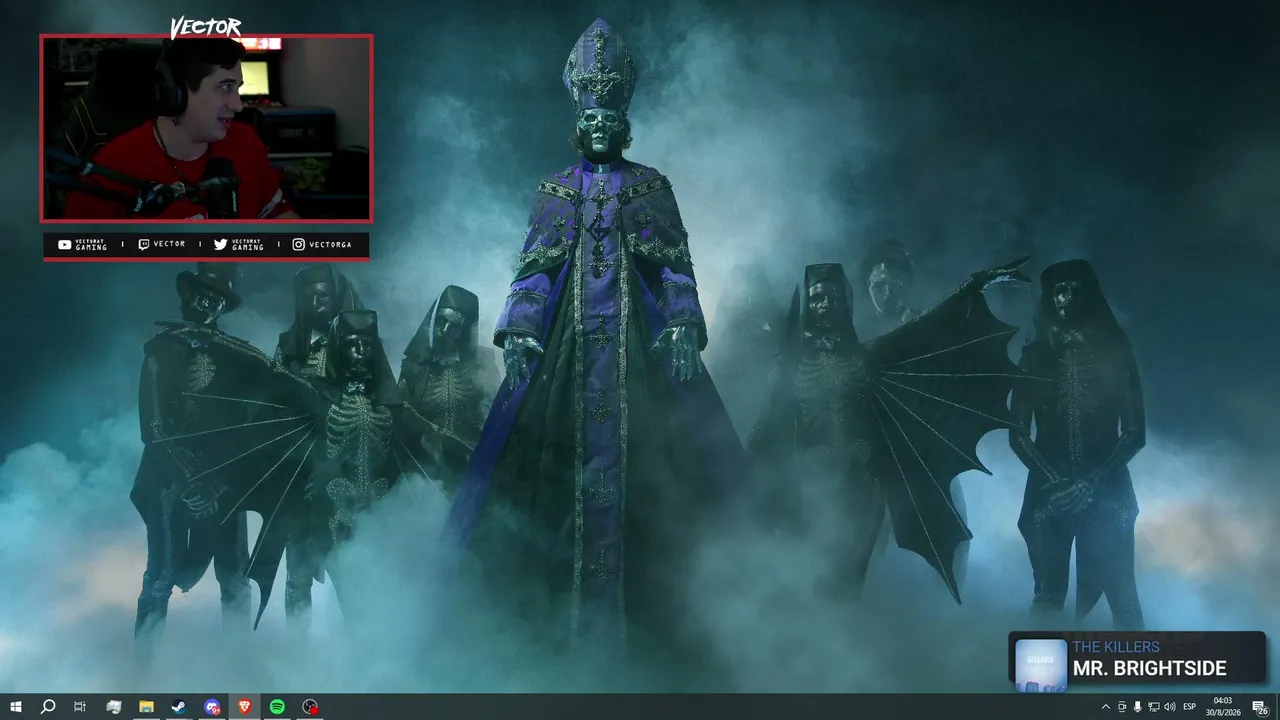Switch to Brave browser in taskbar
This screenshot has width=1280, height=720.
pyautogui.click(x=245, y=707)
